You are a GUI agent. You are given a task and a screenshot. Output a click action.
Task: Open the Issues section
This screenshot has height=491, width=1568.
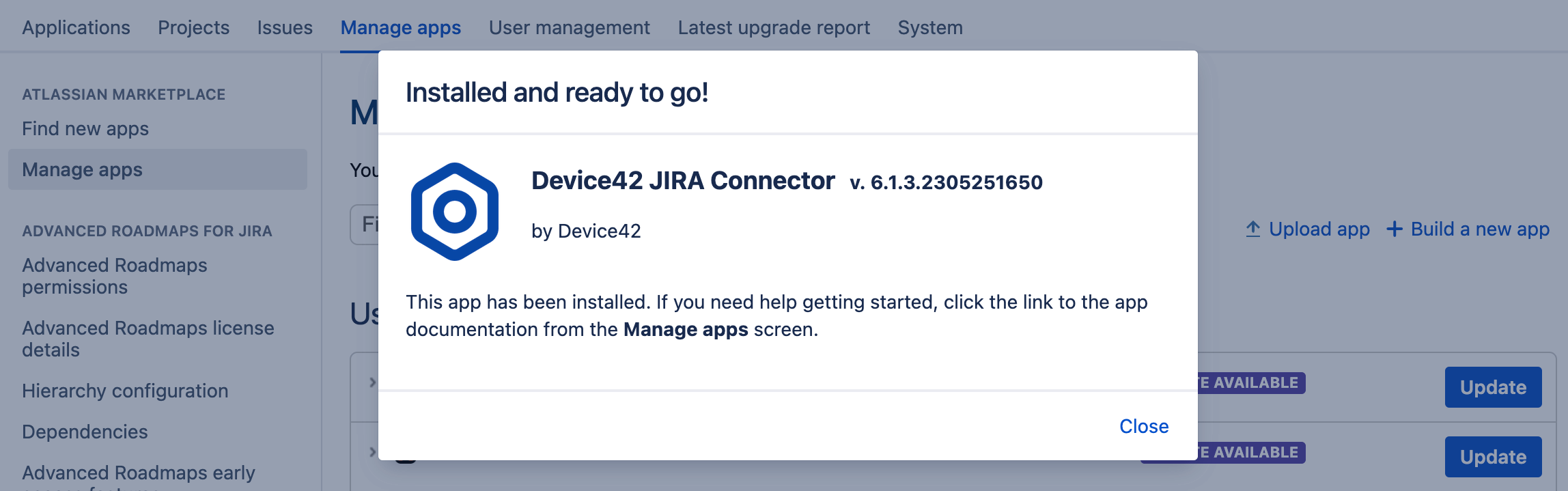285,27
